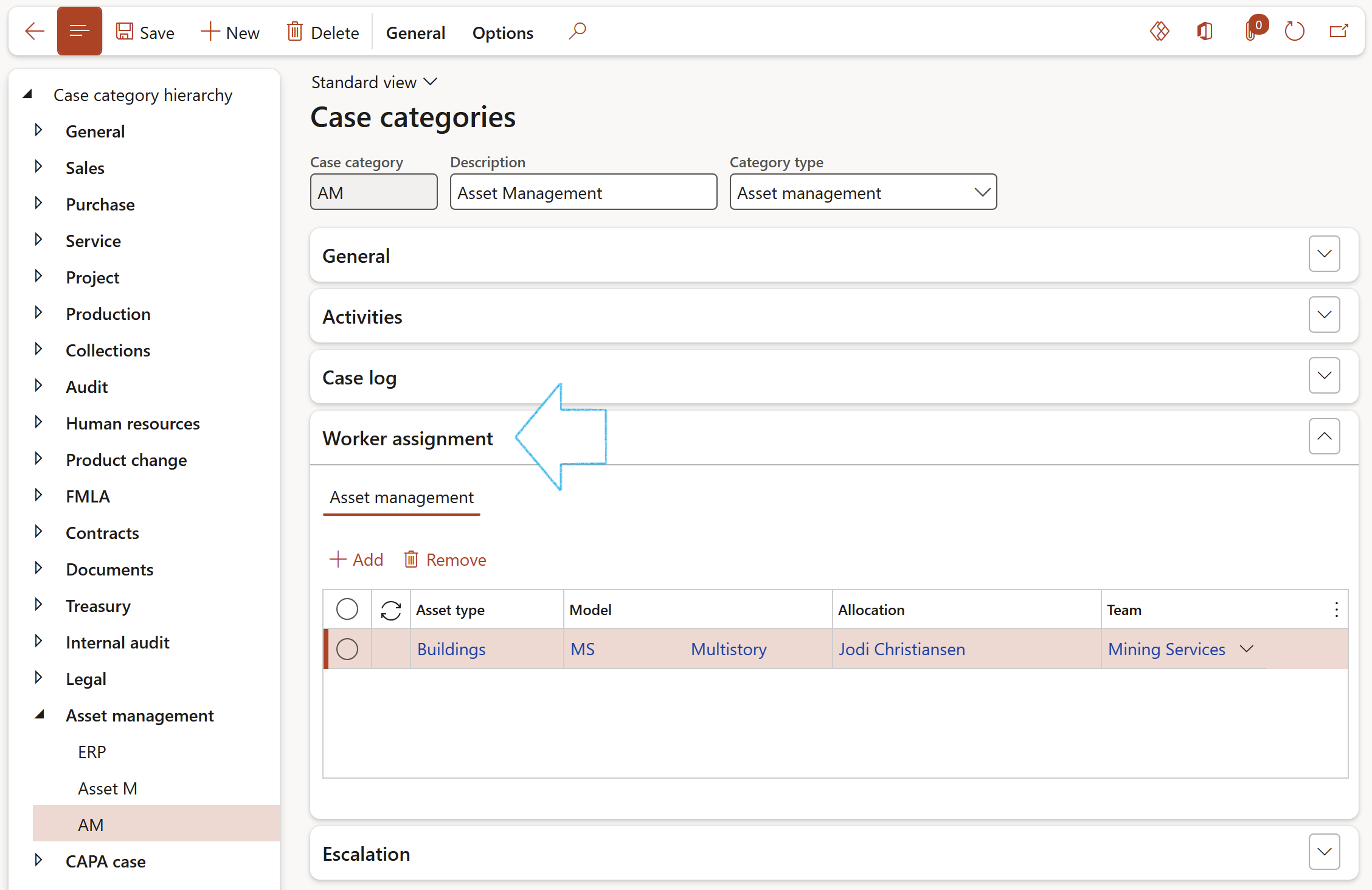Click the Add button
Image resolution: width=1372 pixels, height=890 pixels.
(x=357, y=560)
